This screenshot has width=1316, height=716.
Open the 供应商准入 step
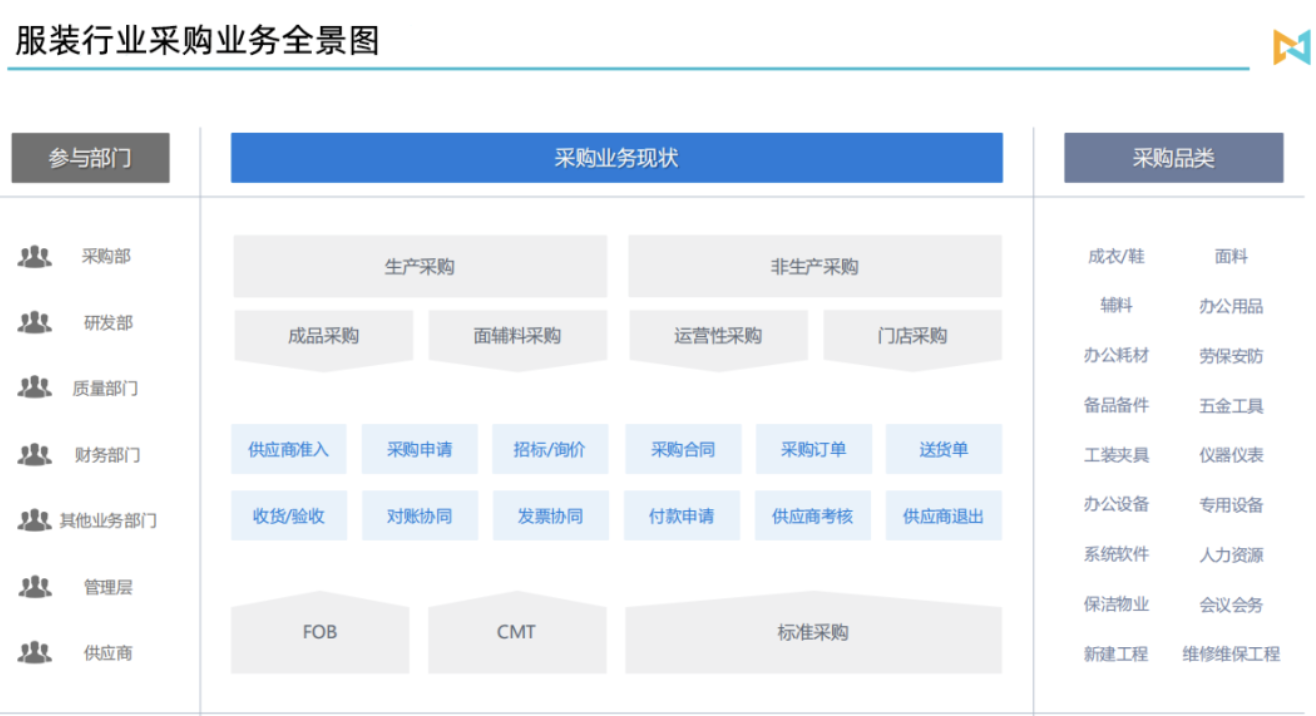[288, 449]
